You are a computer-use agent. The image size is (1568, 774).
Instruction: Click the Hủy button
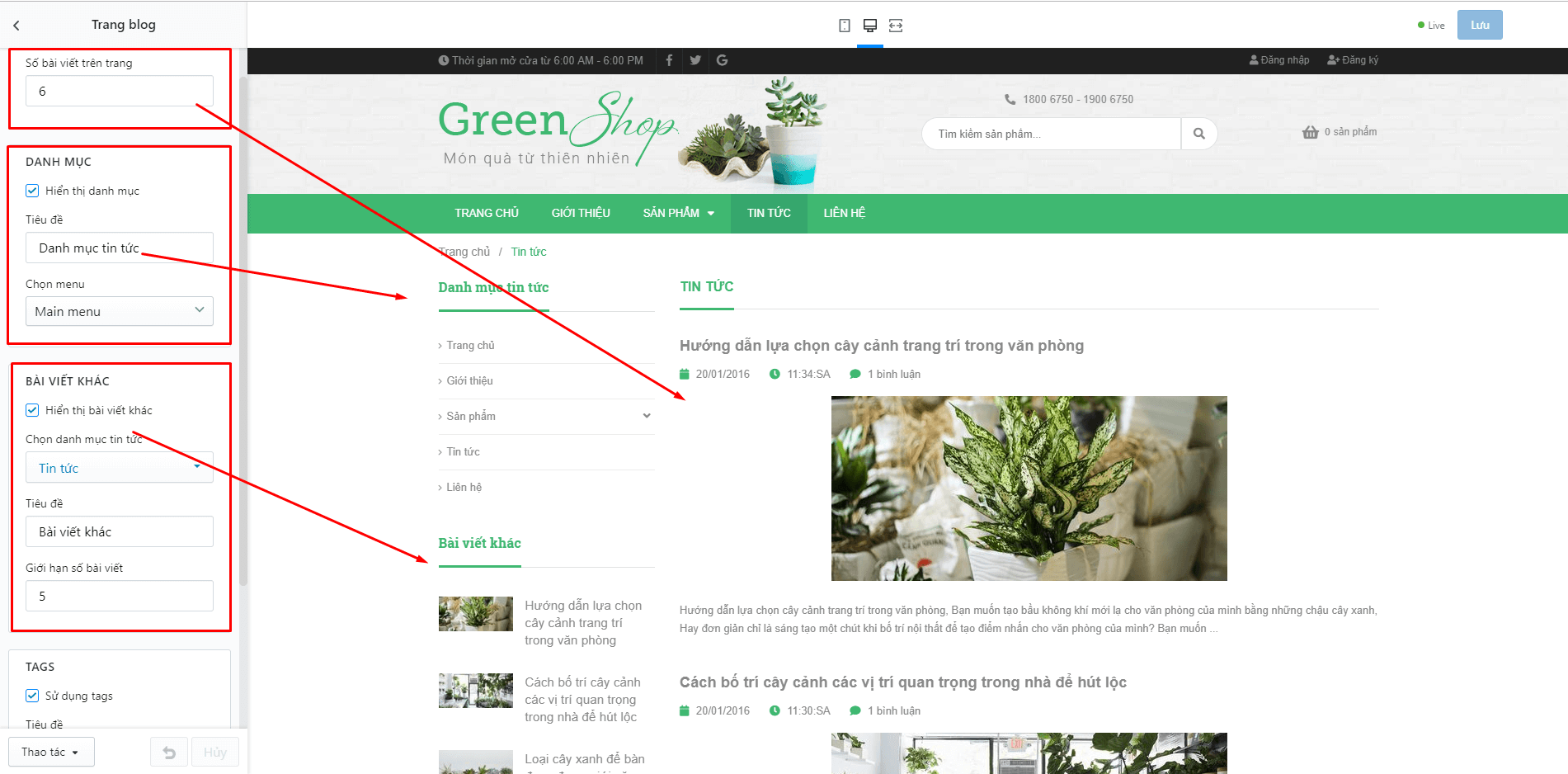(x=215, y=753)
